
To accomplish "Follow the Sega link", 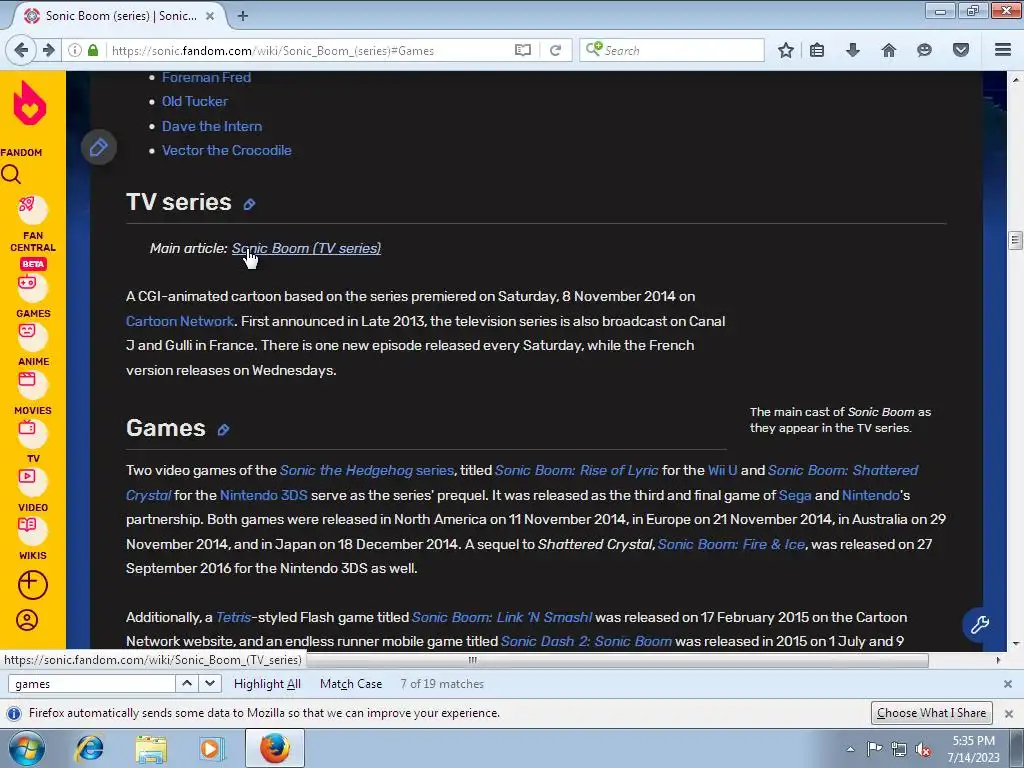I will [x=795, y=495].
